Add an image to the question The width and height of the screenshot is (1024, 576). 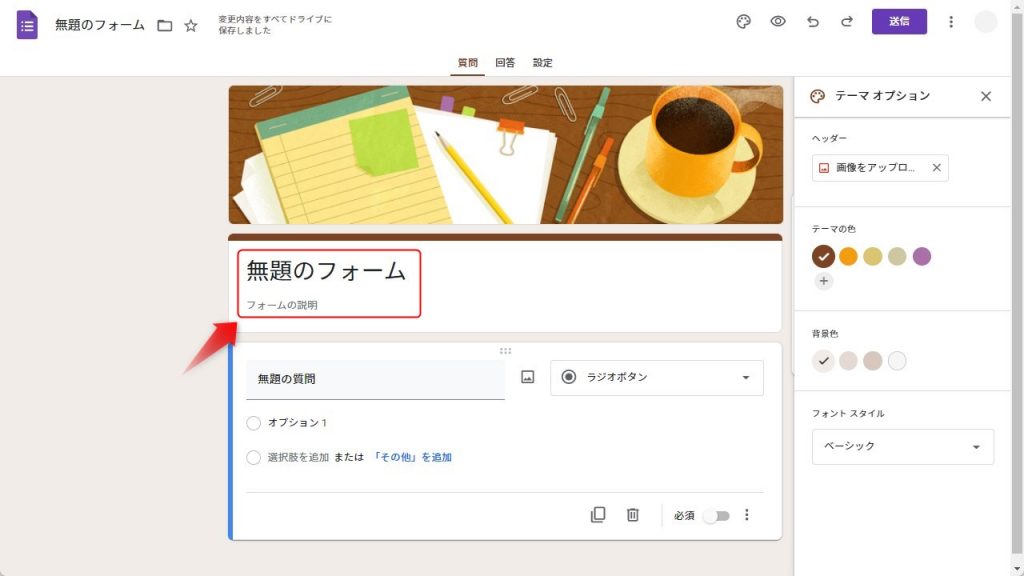click(x=528, y=377)
